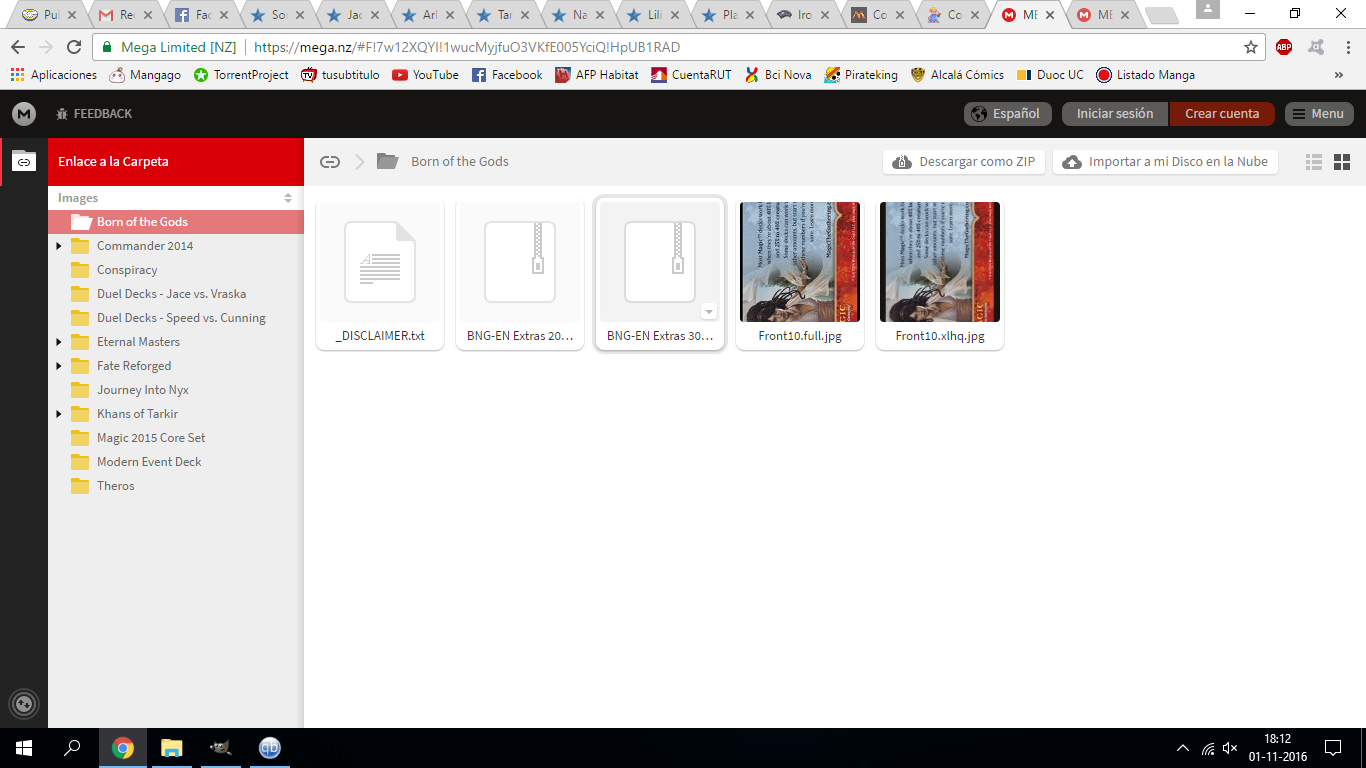The height and width of the screenshot is (768, 1366).
Task: Open the TorrentProject bookmark
Action: click(241, 75)
